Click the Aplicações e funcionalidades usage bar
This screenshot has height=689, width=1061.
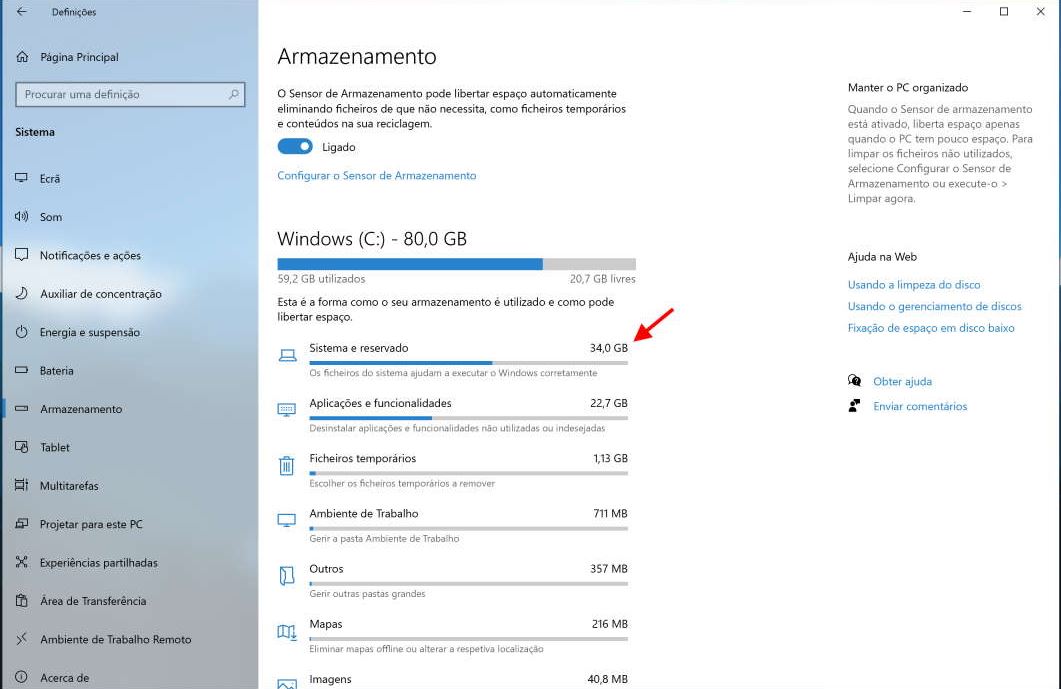pos(468,418)
